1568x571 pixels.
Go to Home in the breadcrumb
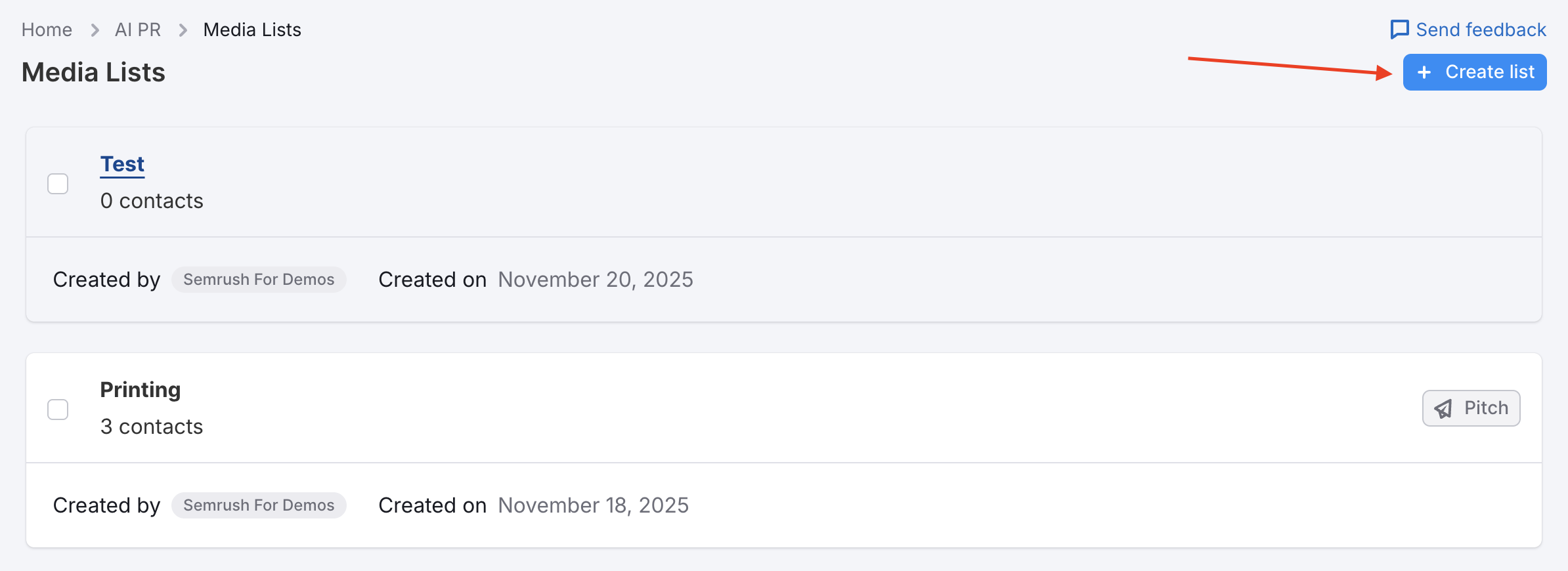pyautogui.click(x=47, y=30)
